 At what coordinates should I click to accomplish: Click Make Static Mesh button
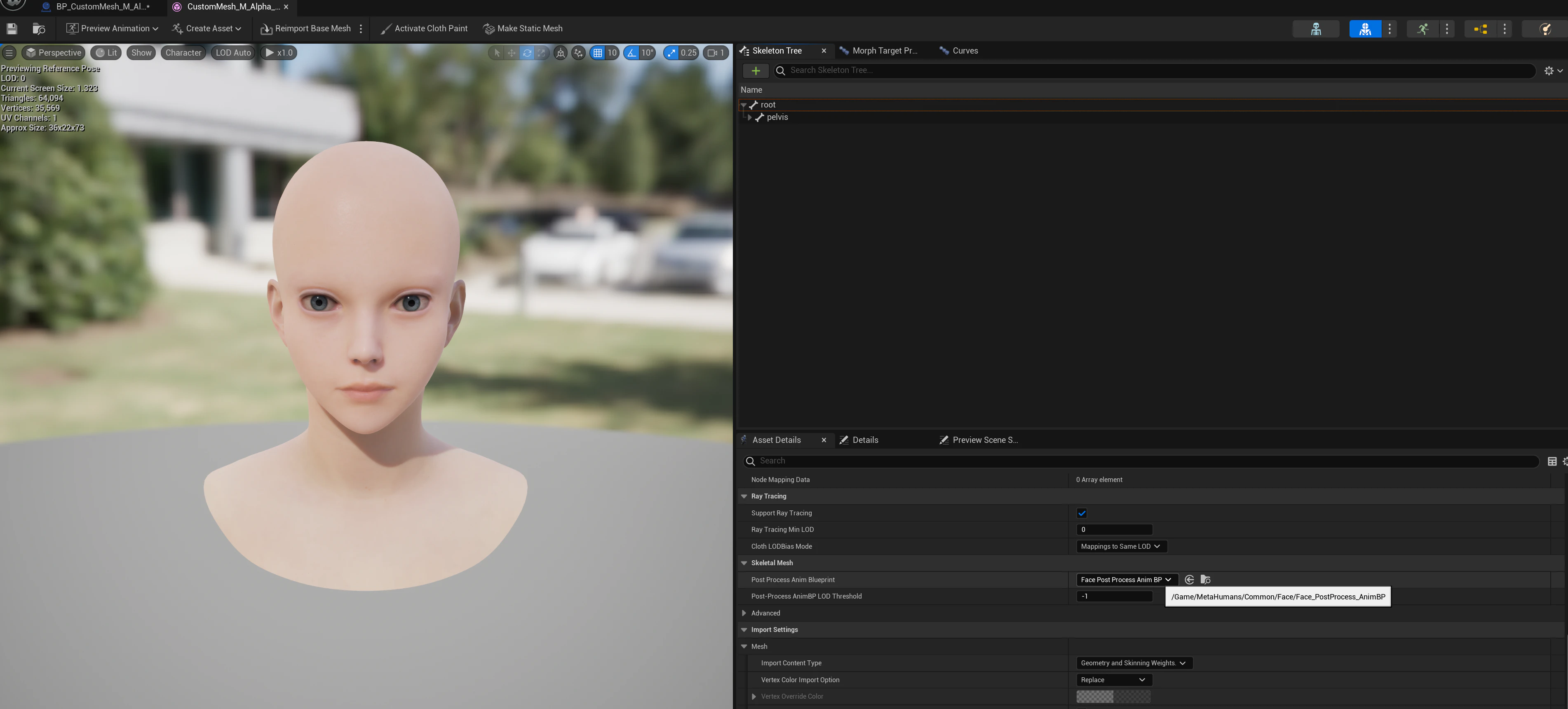click(x=523, y=28)
